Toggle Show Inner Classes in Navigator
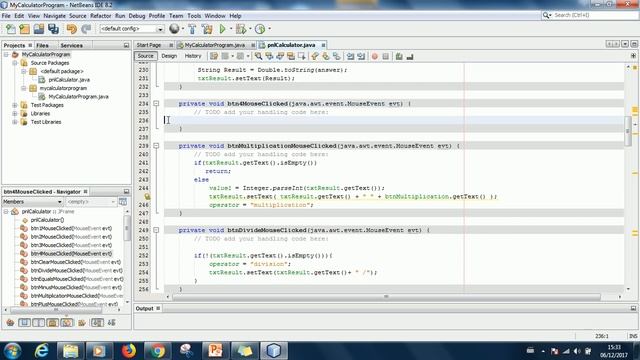Viewport: 640px width, 360px height. tap(67, 323)
